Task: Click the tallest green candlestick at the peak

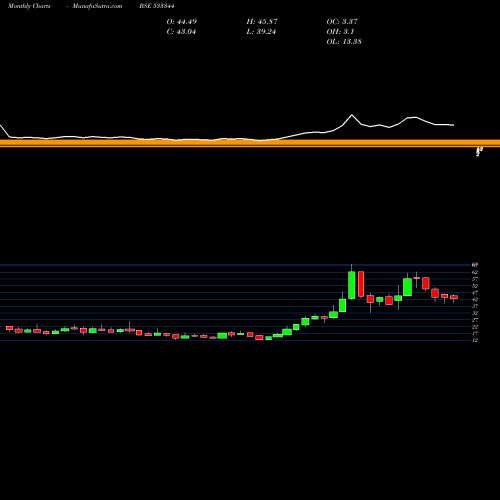Action: 352,285
